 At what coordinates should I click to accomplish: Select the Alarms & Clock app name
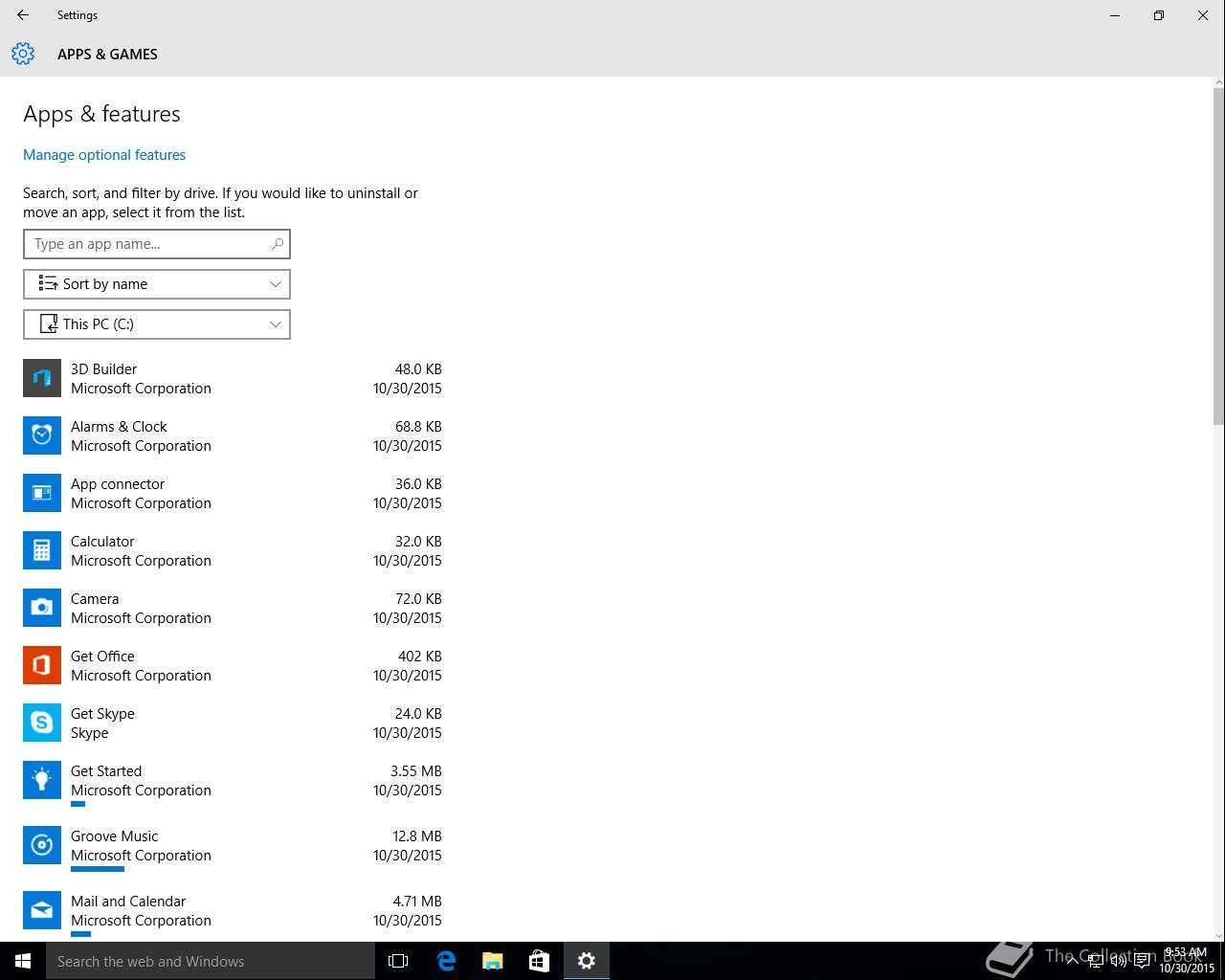119,427
